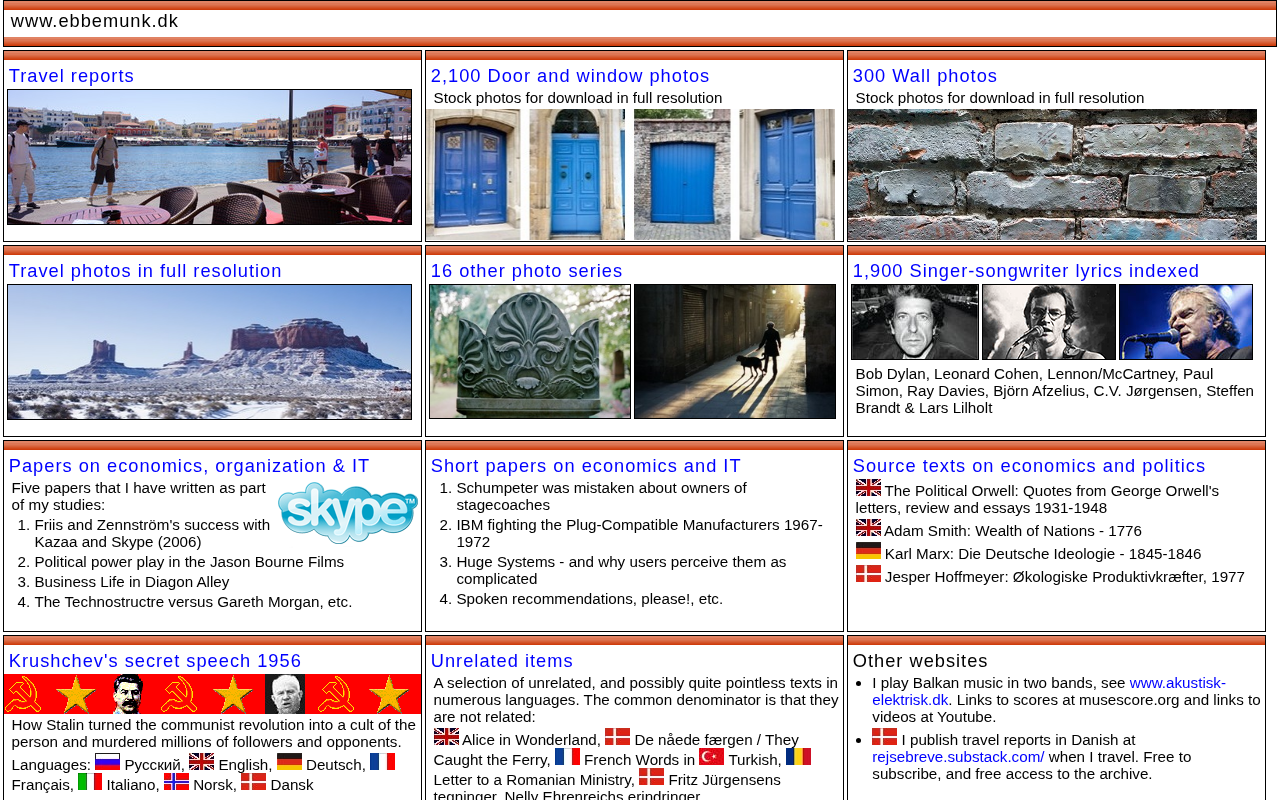This screenshot has width=1280, height=800.
Task: Click the red Soviet banner with portraits
Action: 213,694
